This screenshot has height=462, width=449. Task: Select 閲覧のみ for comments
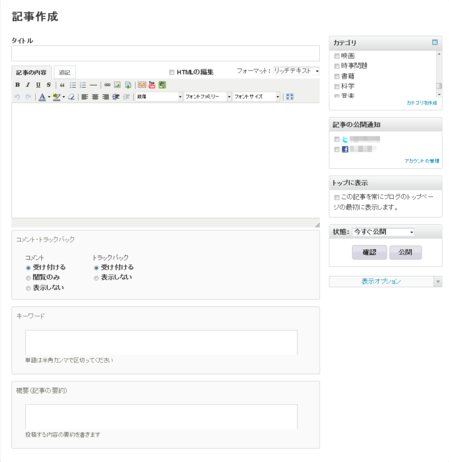pyautogui.click(x=28, y=278)
